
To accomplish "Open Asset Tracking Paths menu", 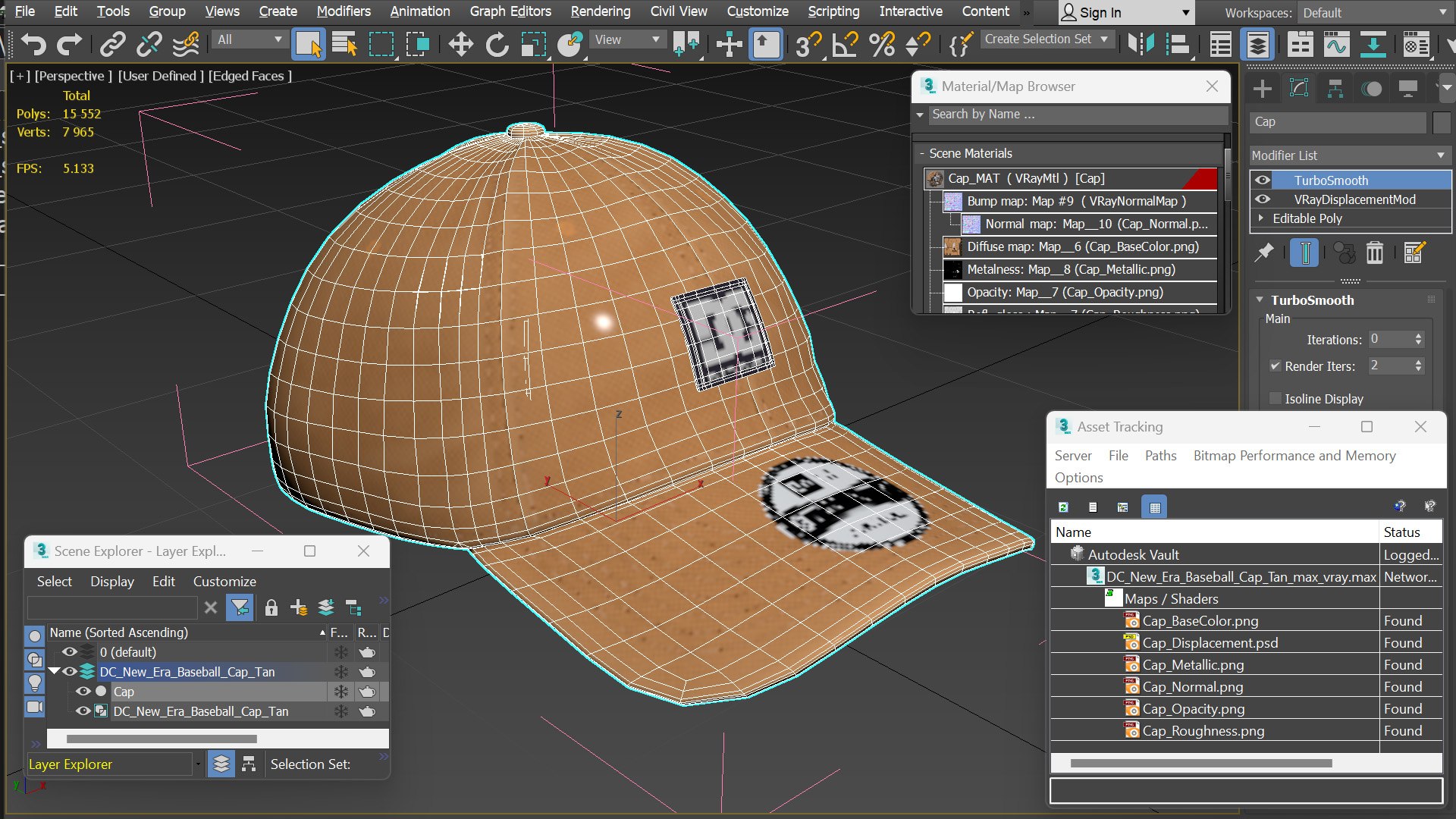I will (x=1160, y=456).
